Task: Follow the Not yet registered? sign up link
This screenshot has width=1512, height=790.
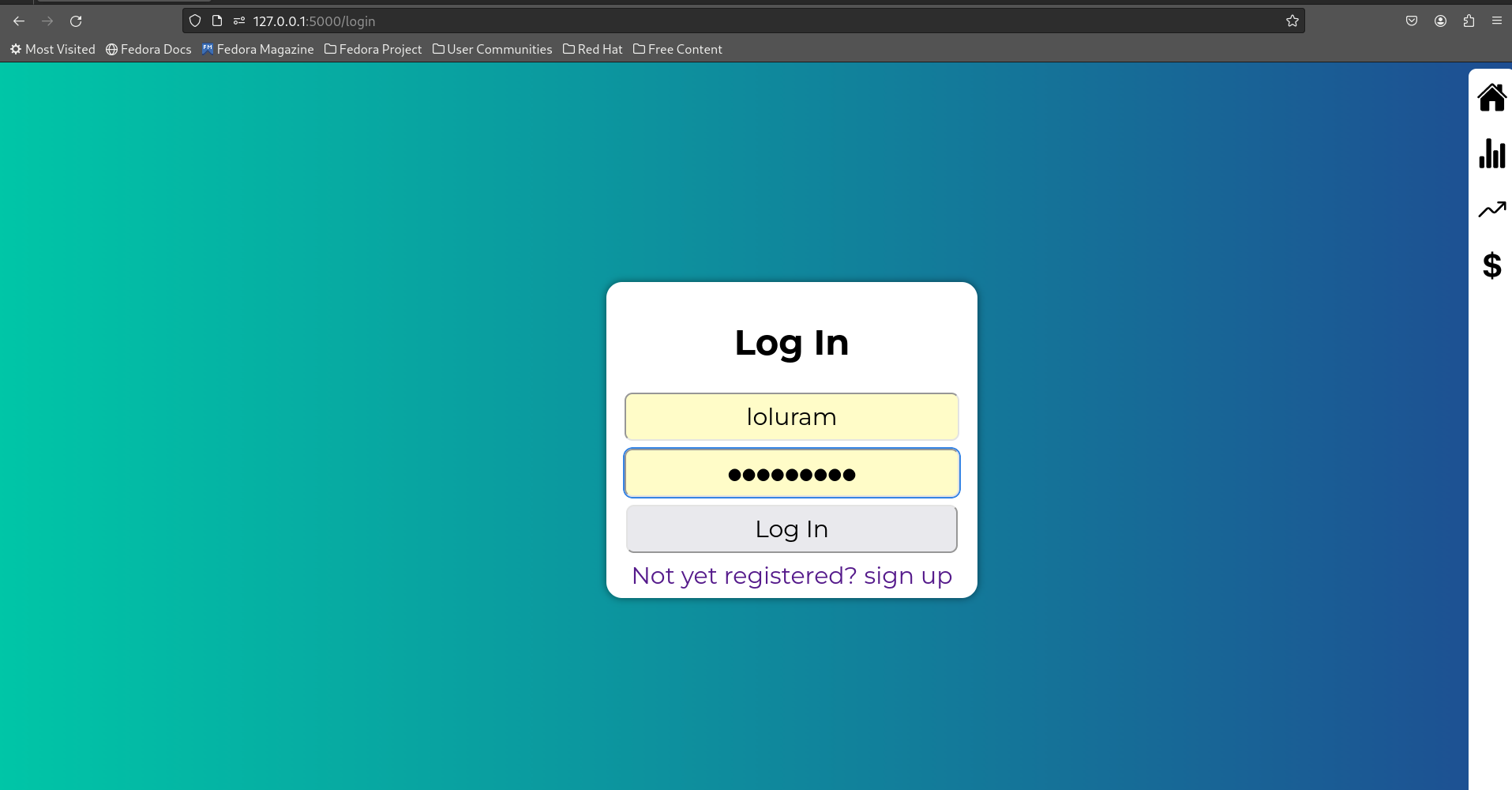Action: coord(791,576)
